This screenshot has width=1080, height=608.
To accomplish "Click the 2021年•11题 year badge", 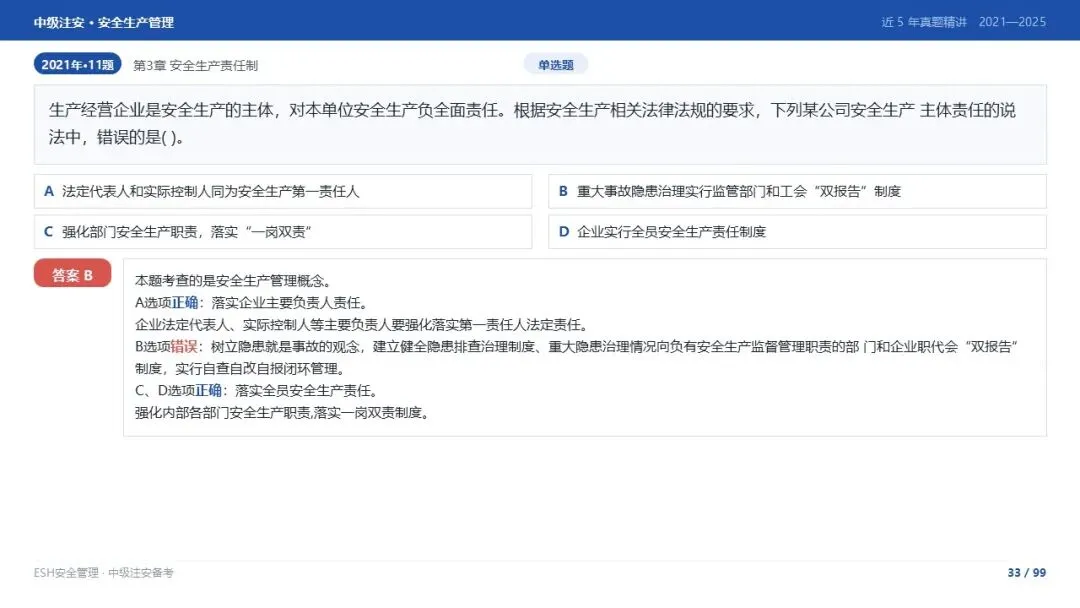I will pos(77,64).
